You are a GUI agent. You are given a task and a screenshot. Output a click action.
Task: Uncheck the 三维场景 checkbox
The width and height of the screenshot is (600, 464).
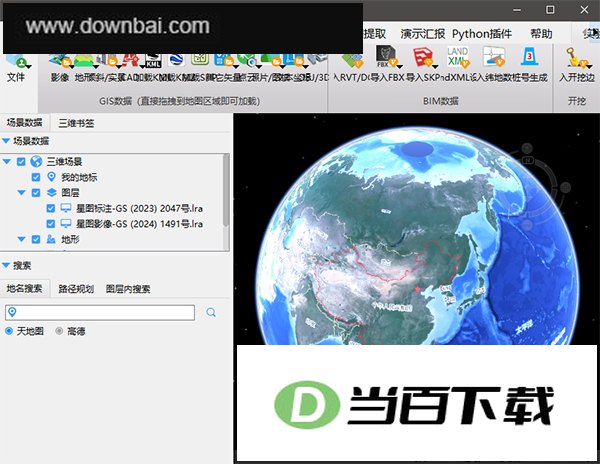21,161
